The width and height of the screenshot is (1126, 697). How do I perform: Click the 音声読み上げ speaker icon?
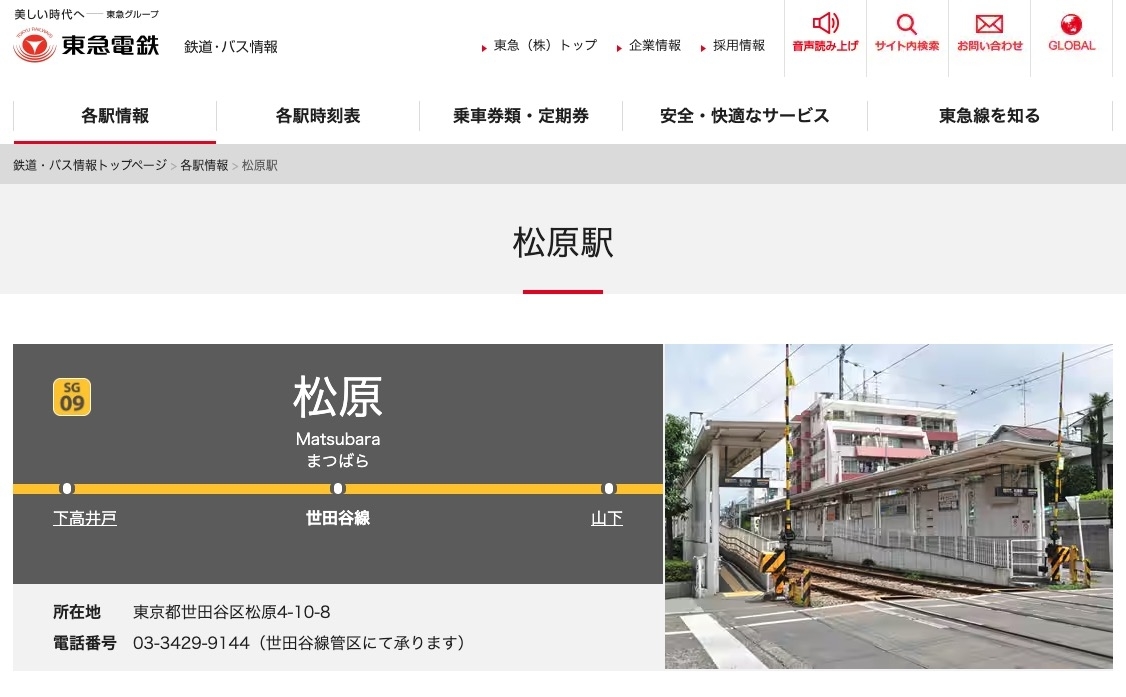[x=824, y=22]
